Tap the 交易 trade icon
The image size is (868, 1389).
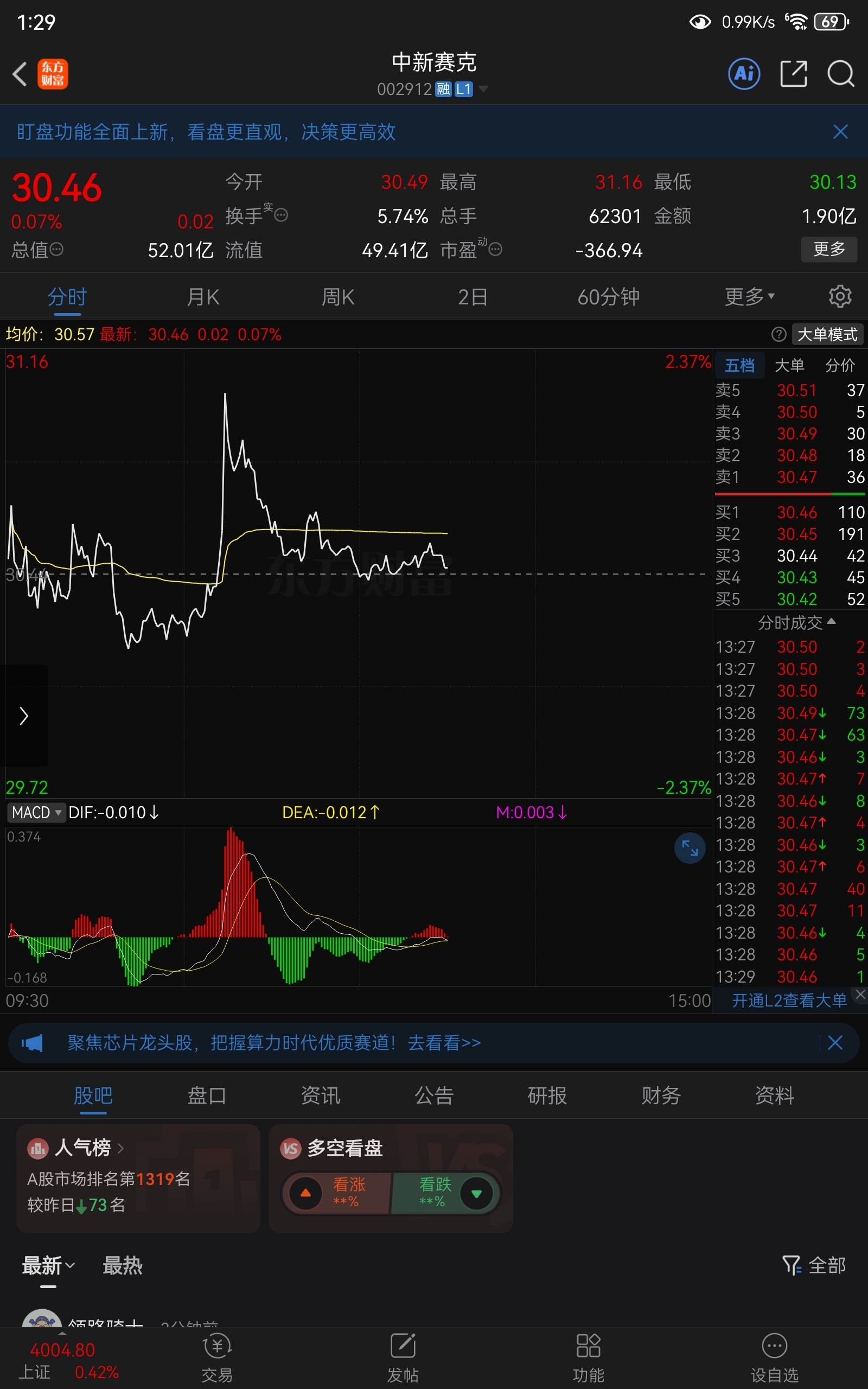217,1357
